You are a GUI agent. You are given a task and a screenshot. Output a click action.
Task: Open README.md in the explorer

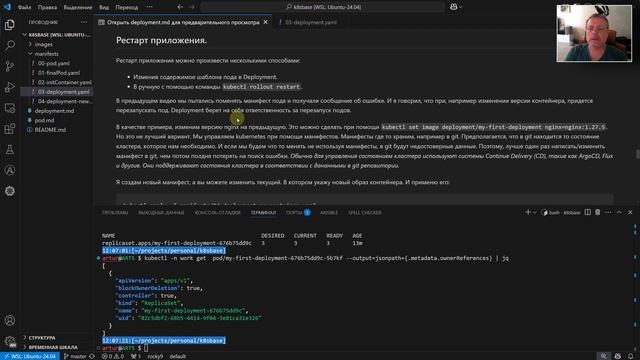pyautogui.click(x=50, y=130)
